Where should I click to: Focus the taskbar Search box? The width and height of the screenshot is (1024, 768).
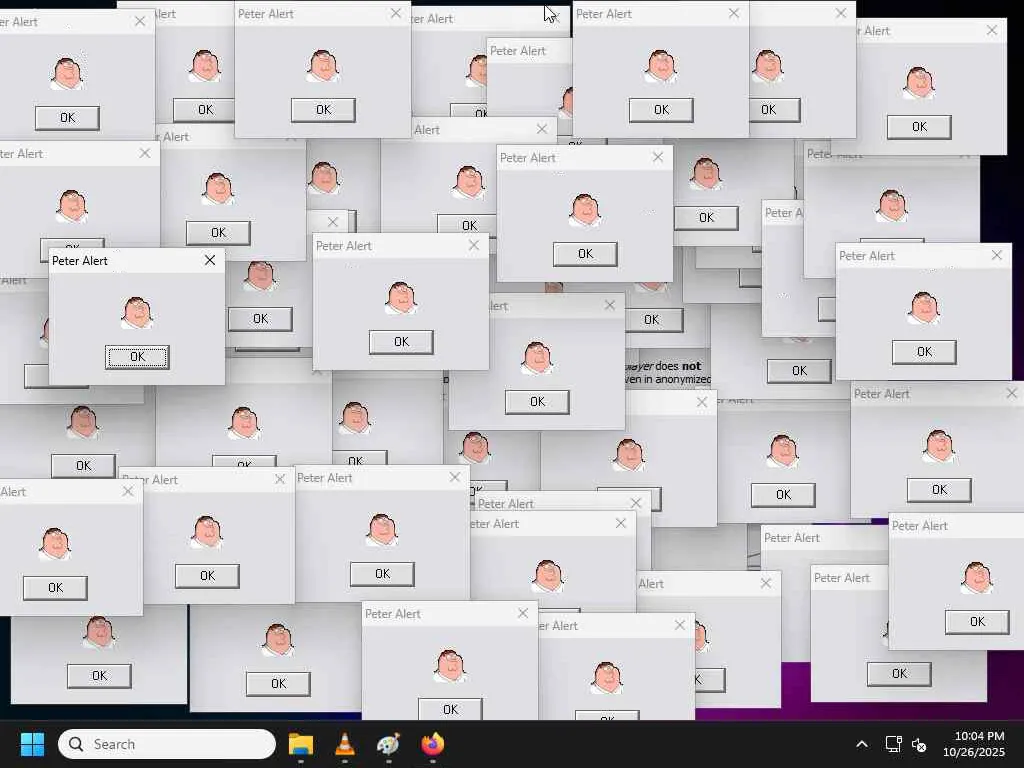coord(167,744)
